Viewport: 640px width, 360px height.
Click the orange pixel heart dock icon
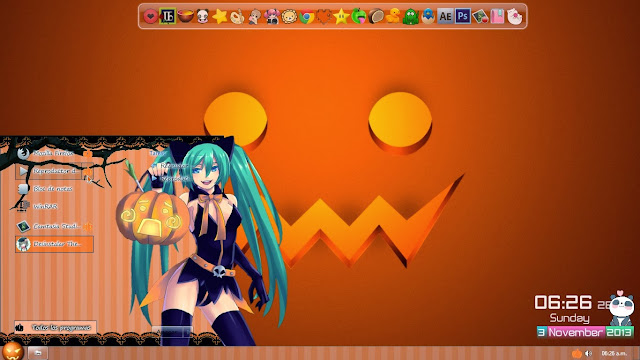click(324, 17)
